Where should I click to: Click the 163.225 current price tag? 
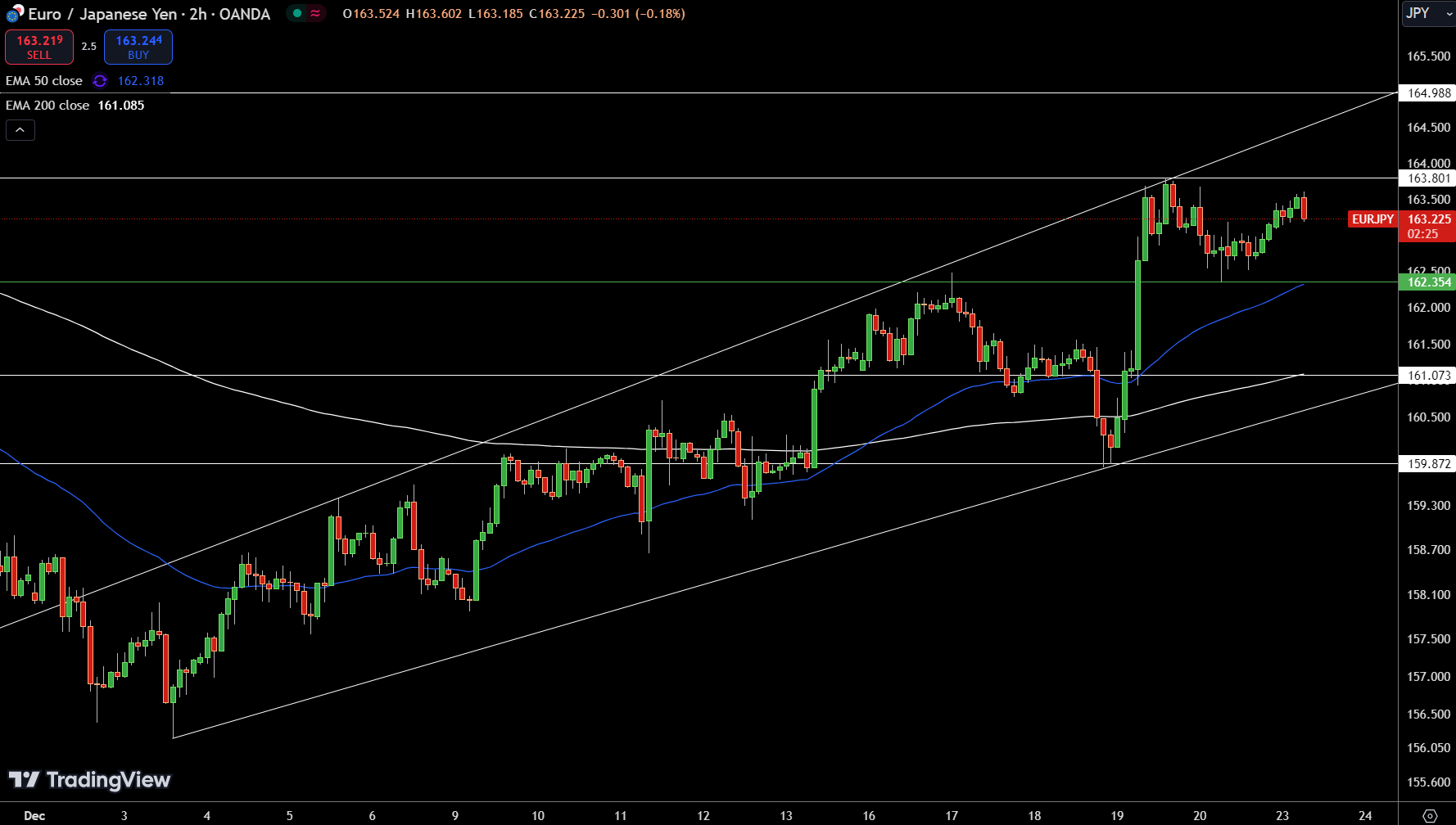point(1428,219)
